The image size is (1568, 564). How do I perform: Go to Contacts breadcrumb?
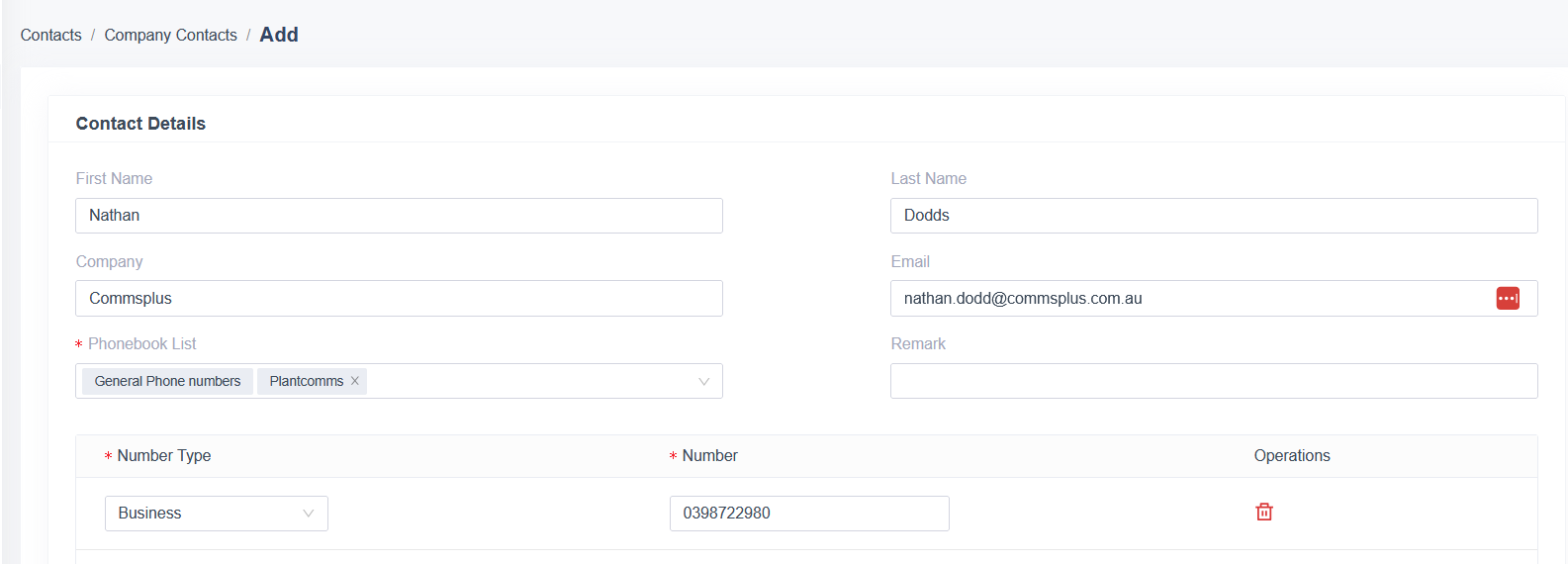click(51, 35)
